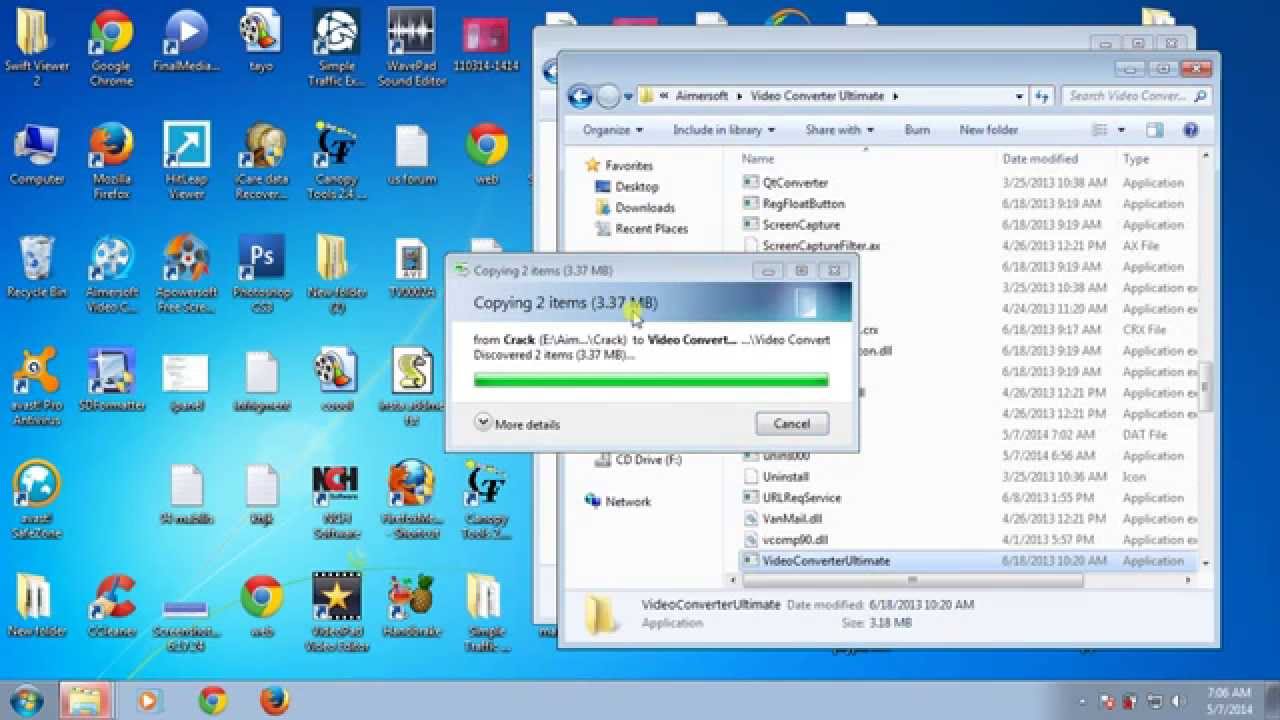
Task: Open Favorites in the navigation pane
Action: click(628, 166)
